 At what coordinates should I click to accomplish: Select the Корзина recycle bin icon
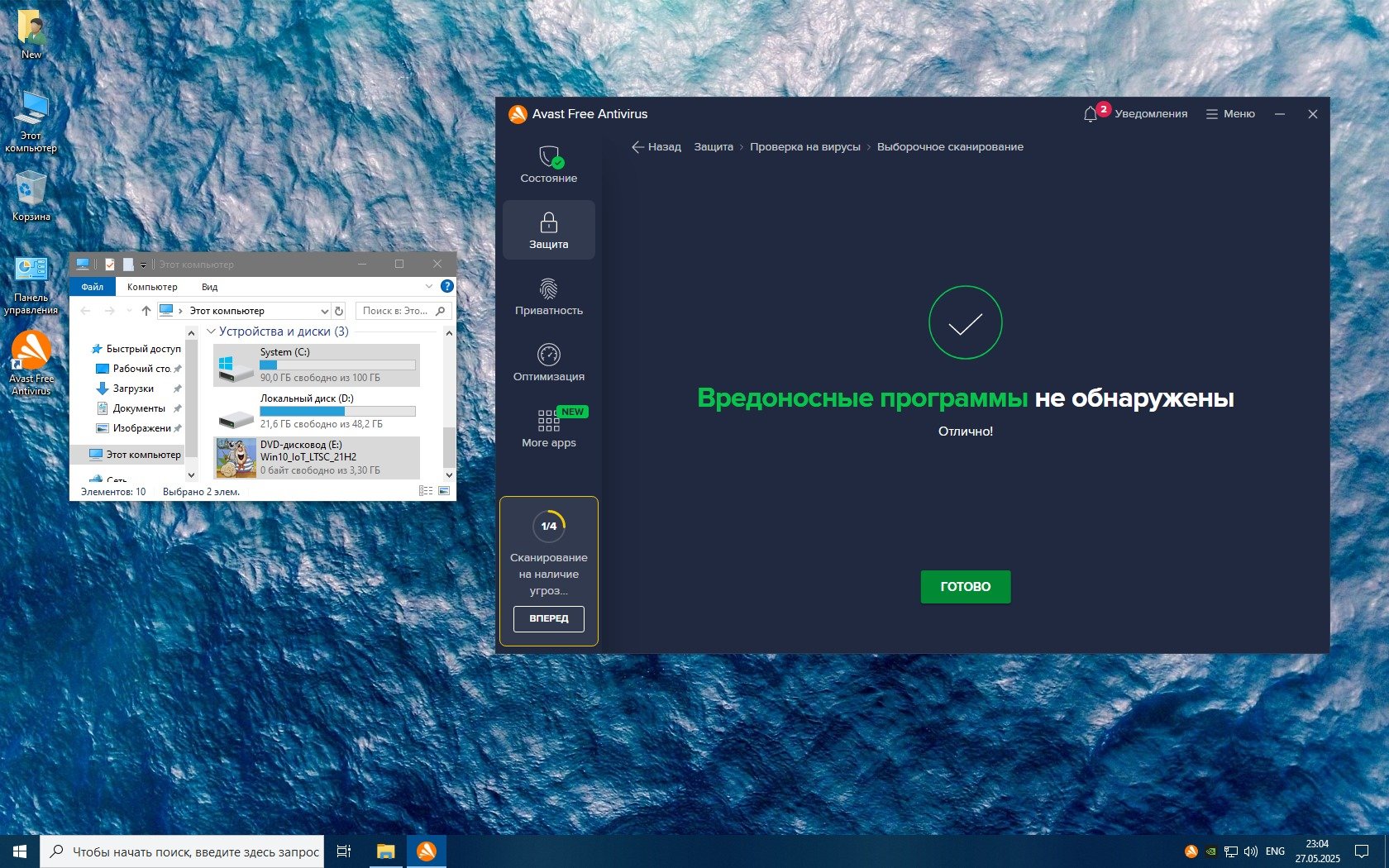point(31,195)
